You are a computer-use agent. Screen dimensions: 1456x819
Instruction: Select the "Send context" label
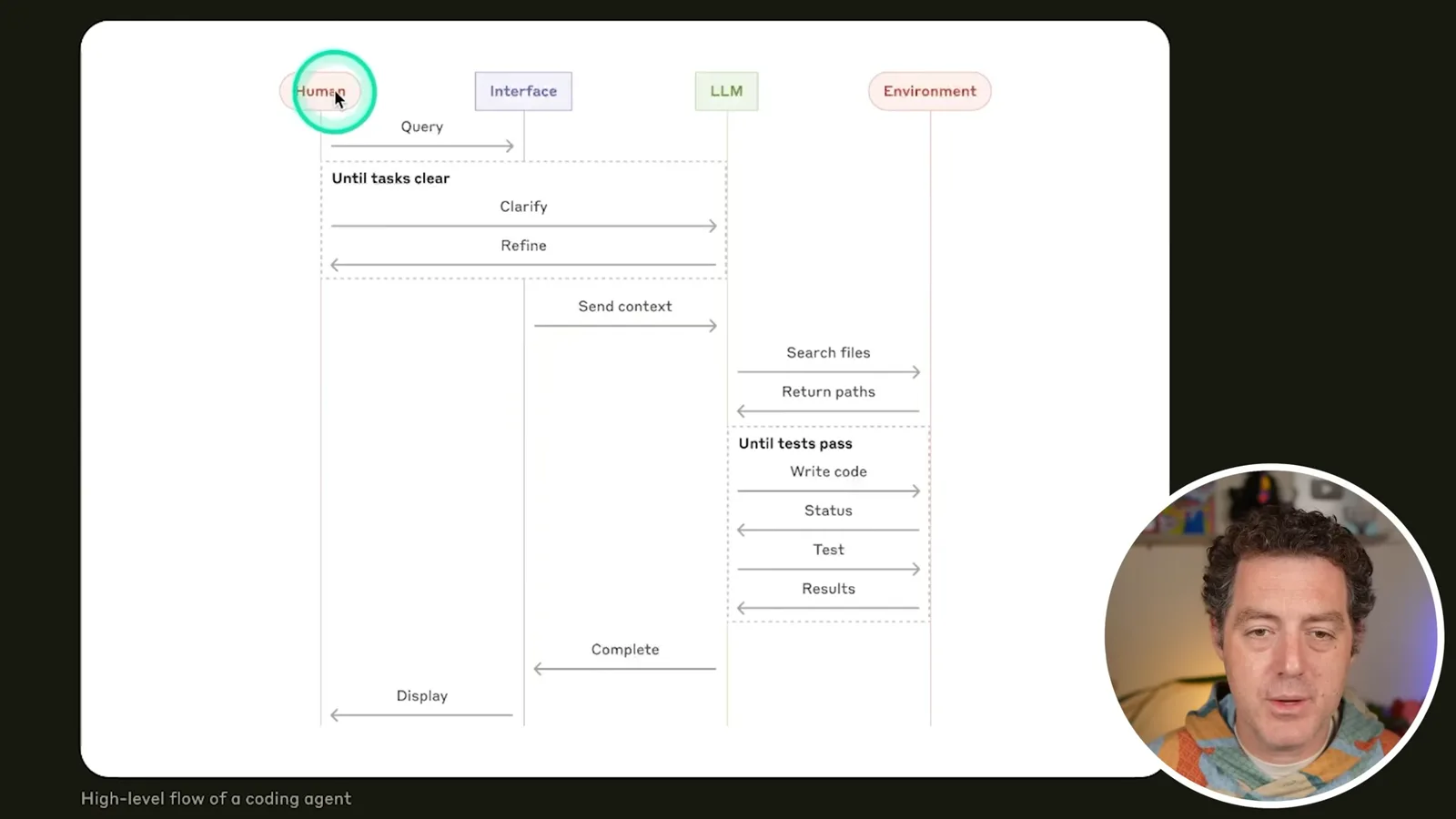pyautogui.click(x=625, y=307)
